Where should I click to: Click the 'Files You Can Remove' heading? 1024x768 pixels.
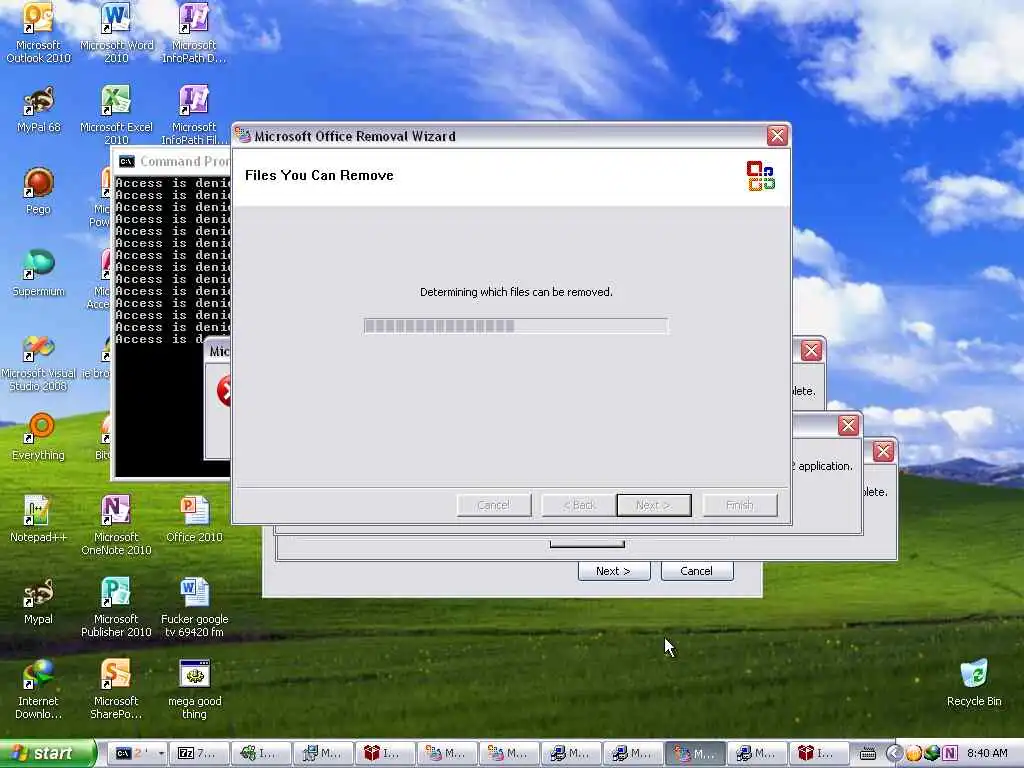pos(319,175)
